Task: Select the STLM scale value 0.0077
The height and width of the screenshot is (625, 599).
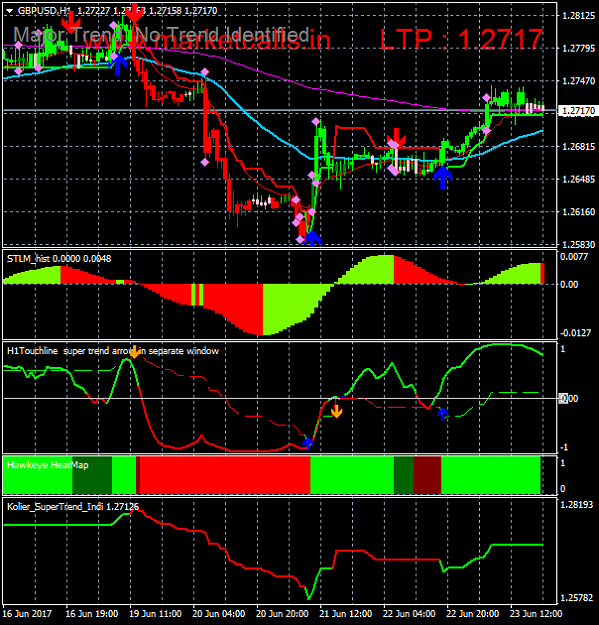Action: (x=574, y=257)
